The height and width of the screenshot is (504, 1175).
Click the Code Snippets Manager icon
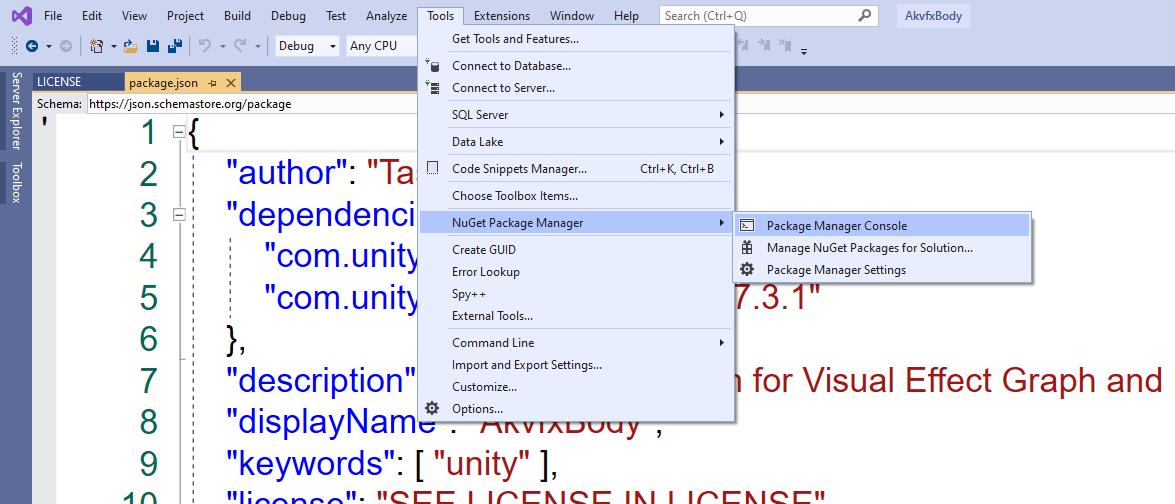tap(432, 168)
